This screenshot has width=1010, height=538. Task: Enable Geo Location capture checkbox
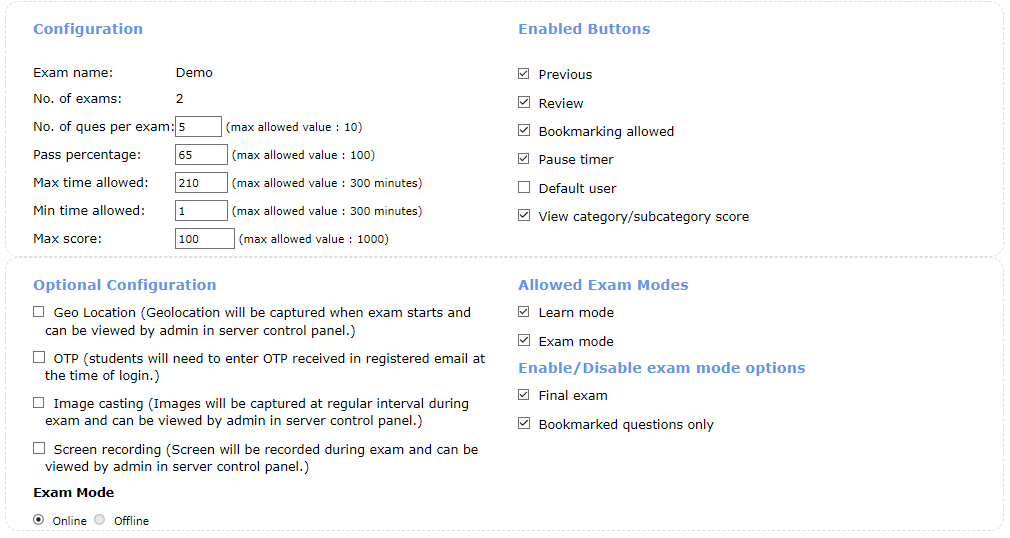39,312
